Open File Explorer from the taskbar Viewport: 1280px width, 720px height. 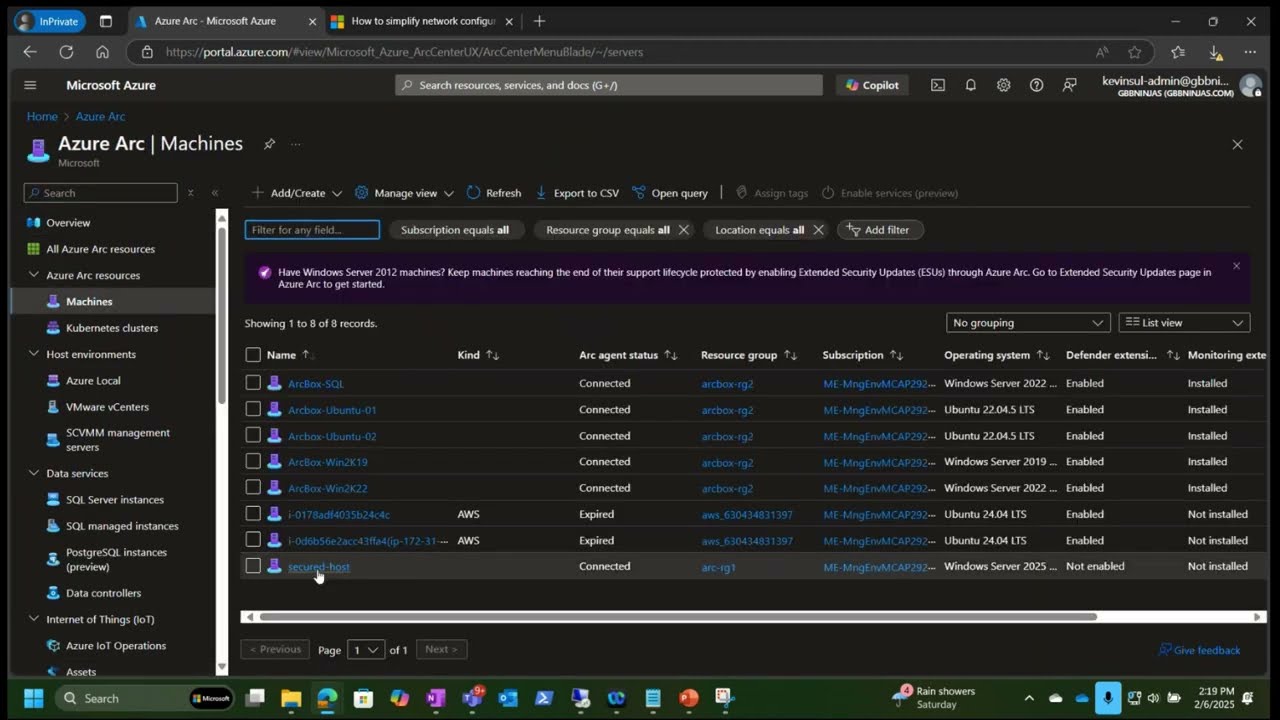291,698
